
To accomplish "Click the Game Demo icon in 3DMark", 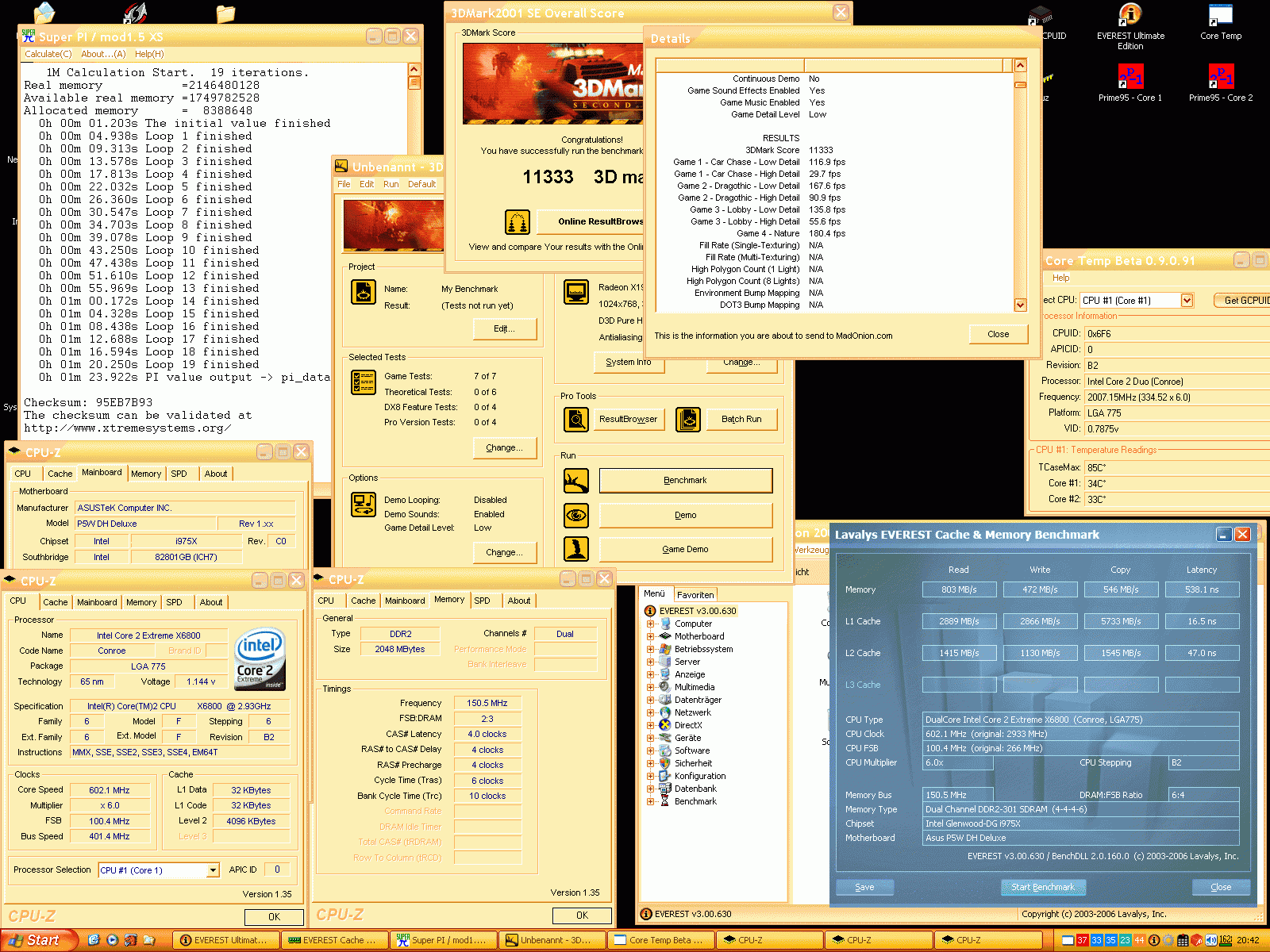I will pos(576,549).
